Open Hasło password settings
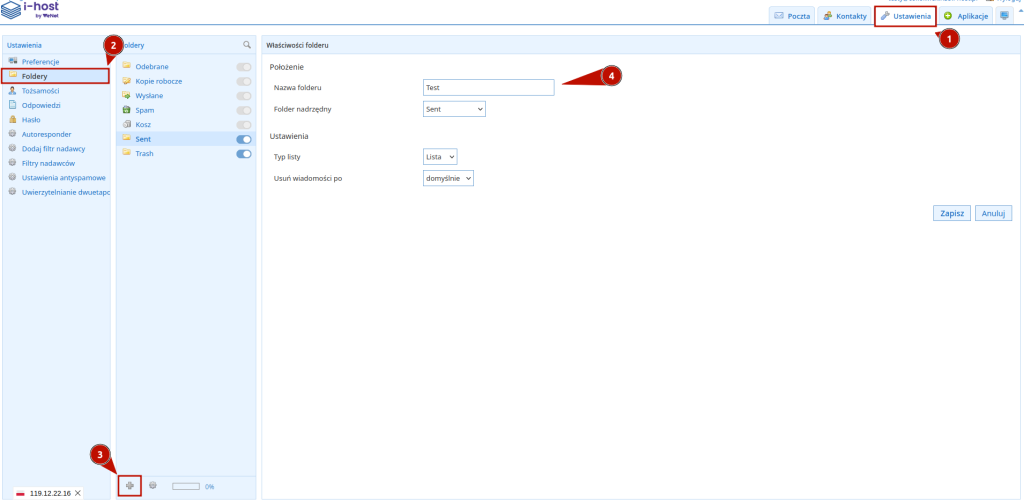 (x=31, y=119)
